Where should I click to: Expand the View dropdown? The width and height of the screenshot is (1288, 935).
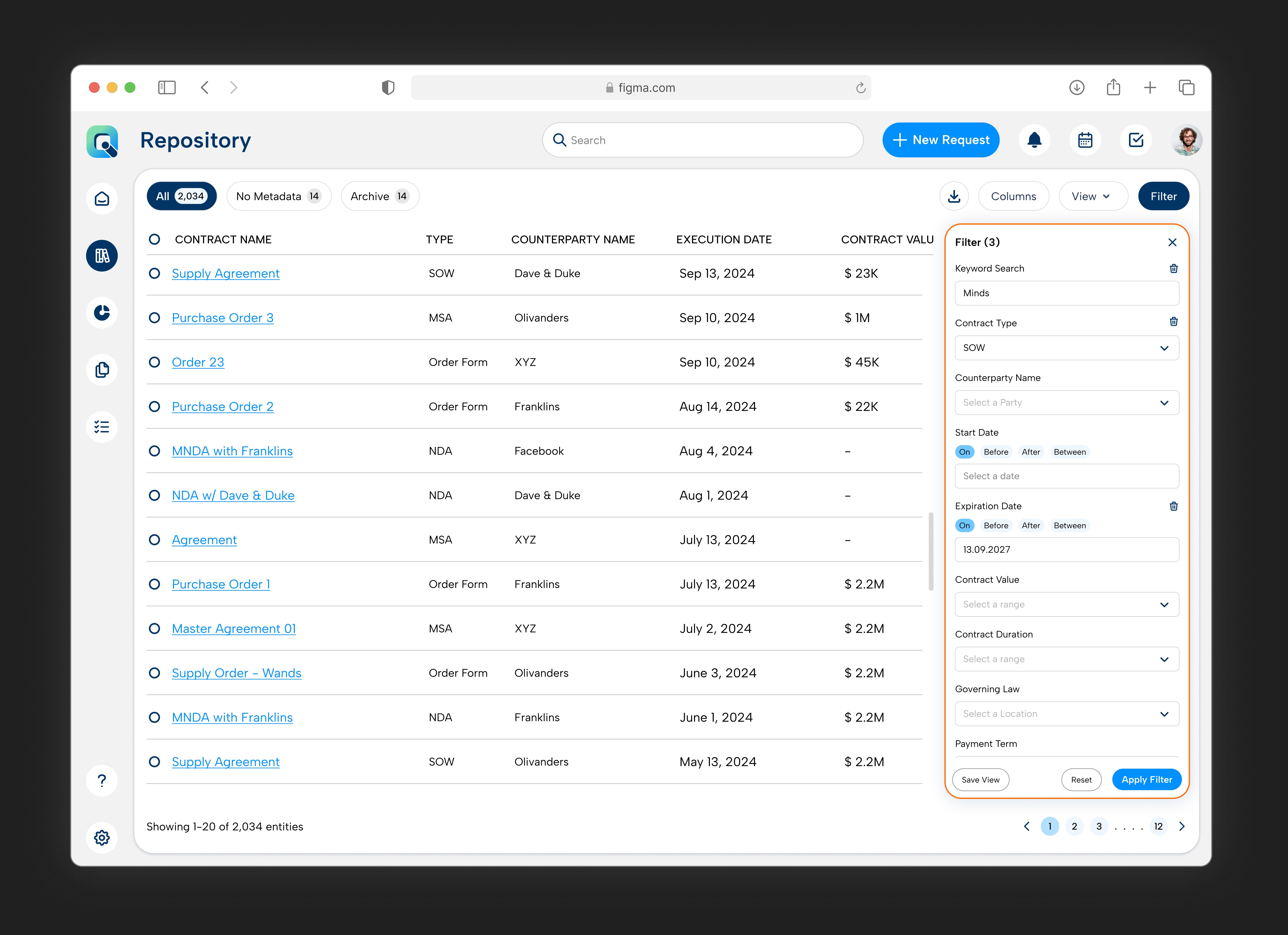(x=1093, y=196)
